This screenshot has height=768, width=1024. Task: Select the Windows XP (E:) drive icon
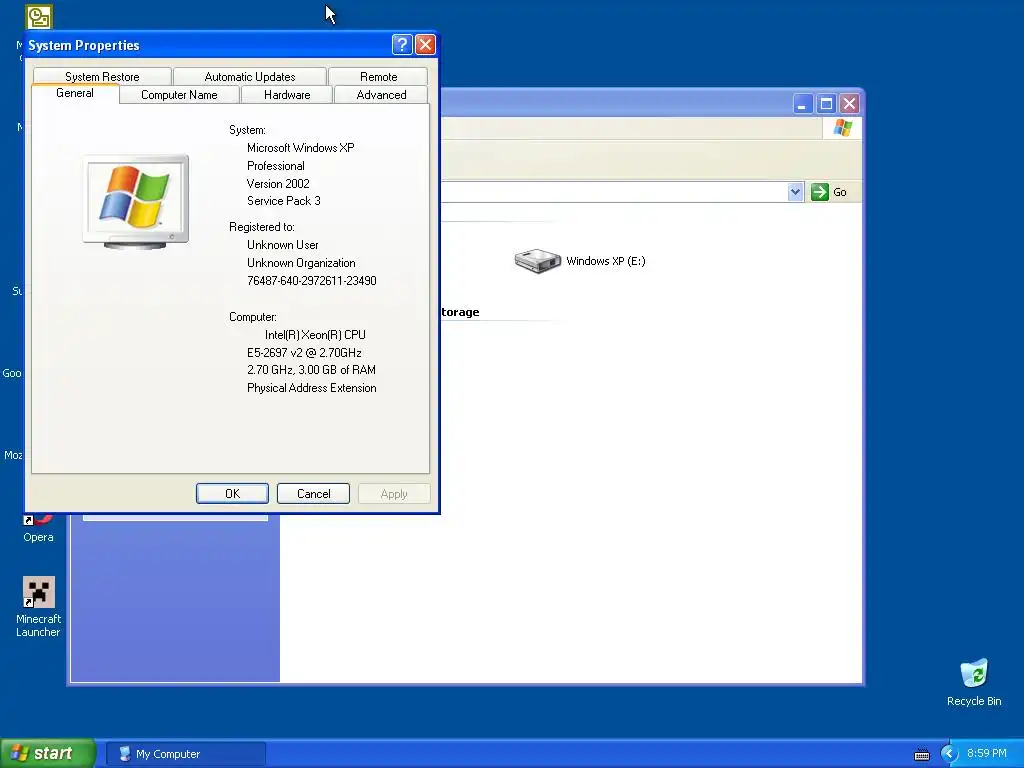(537, 261)
